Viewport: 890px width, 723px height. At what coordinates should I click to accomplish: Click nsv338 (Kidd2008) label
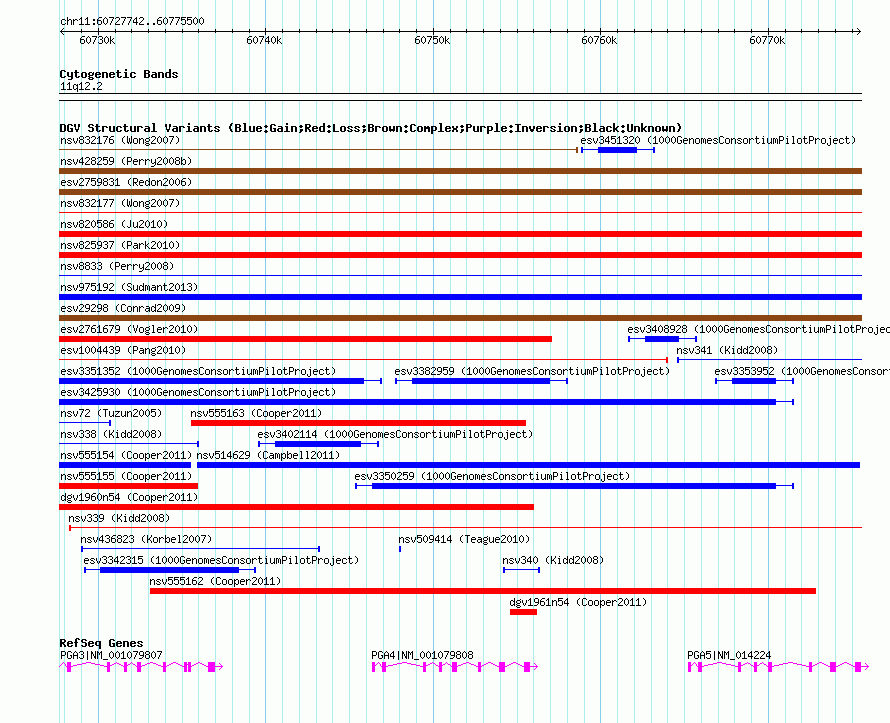pos(111,434)
